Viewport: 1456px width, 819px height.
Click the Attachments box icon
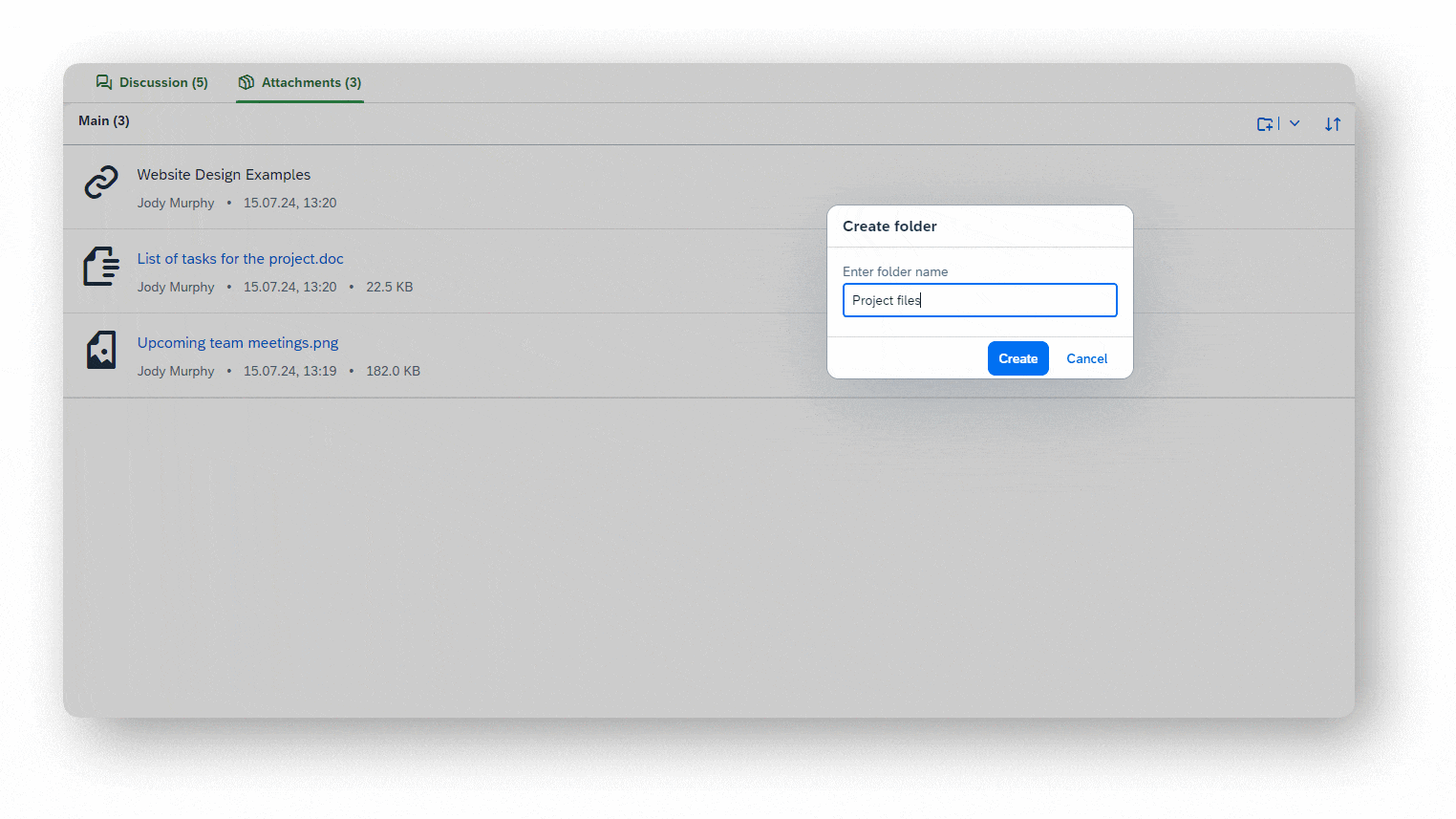[x=246, y=82]
